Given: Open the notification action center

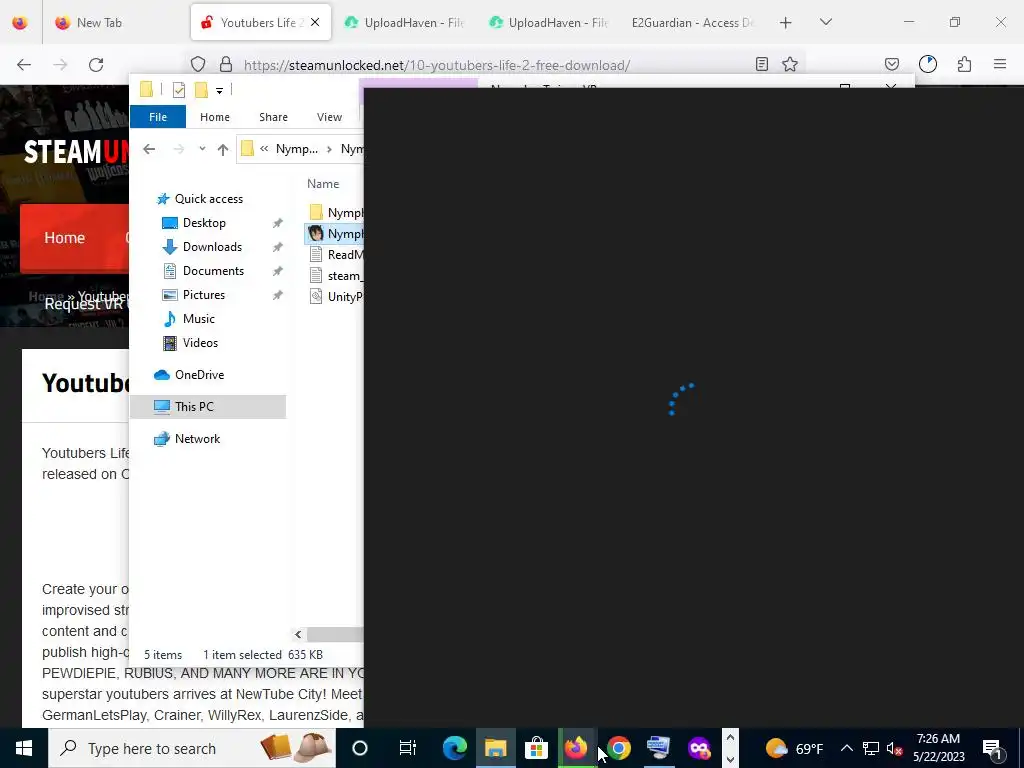Looking at the screenshot, I should point(993,748).
